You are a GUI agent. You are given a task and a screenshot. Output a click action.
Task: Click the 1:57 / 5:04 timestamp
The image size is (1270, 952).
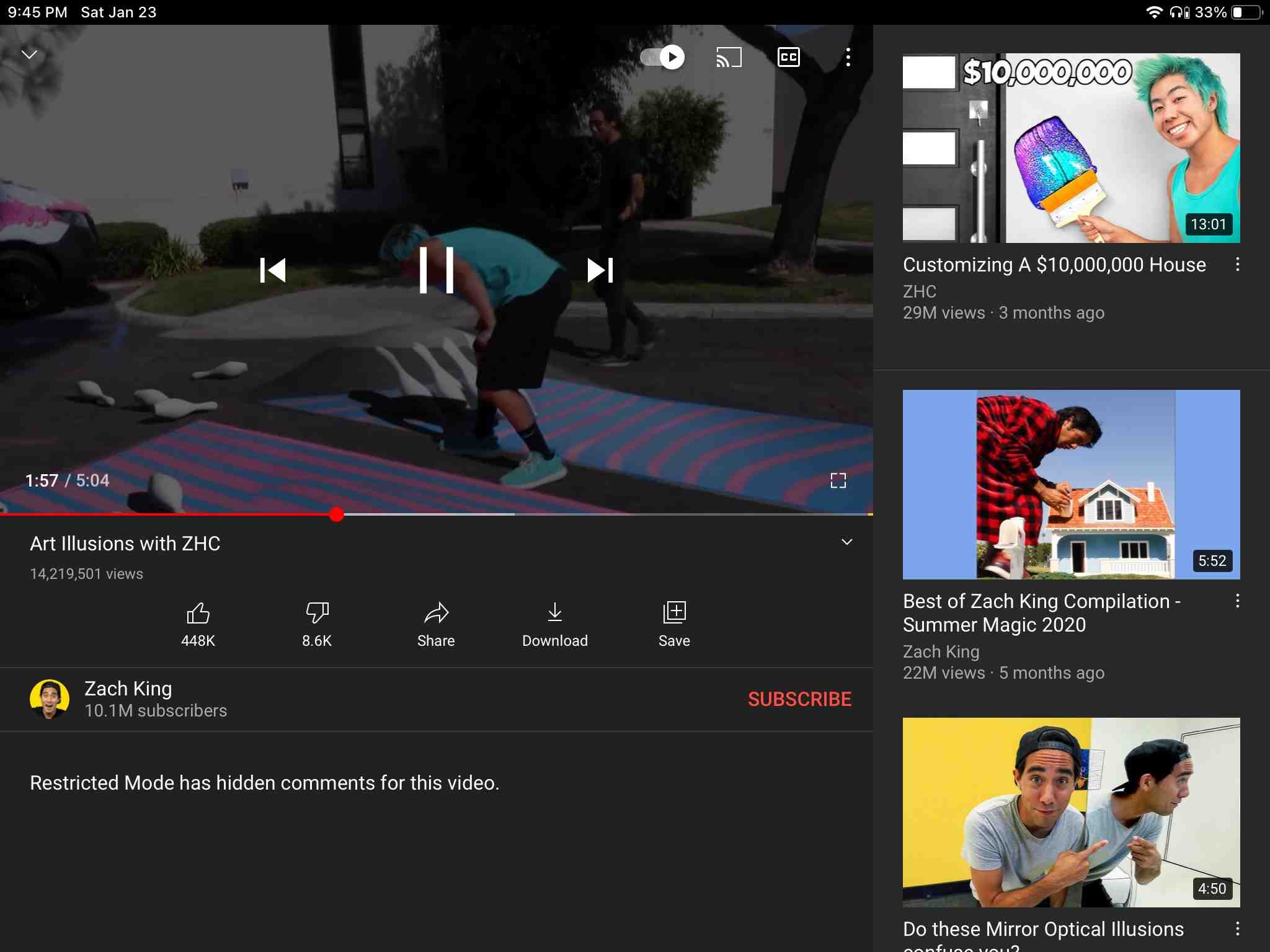coord(67,480)
